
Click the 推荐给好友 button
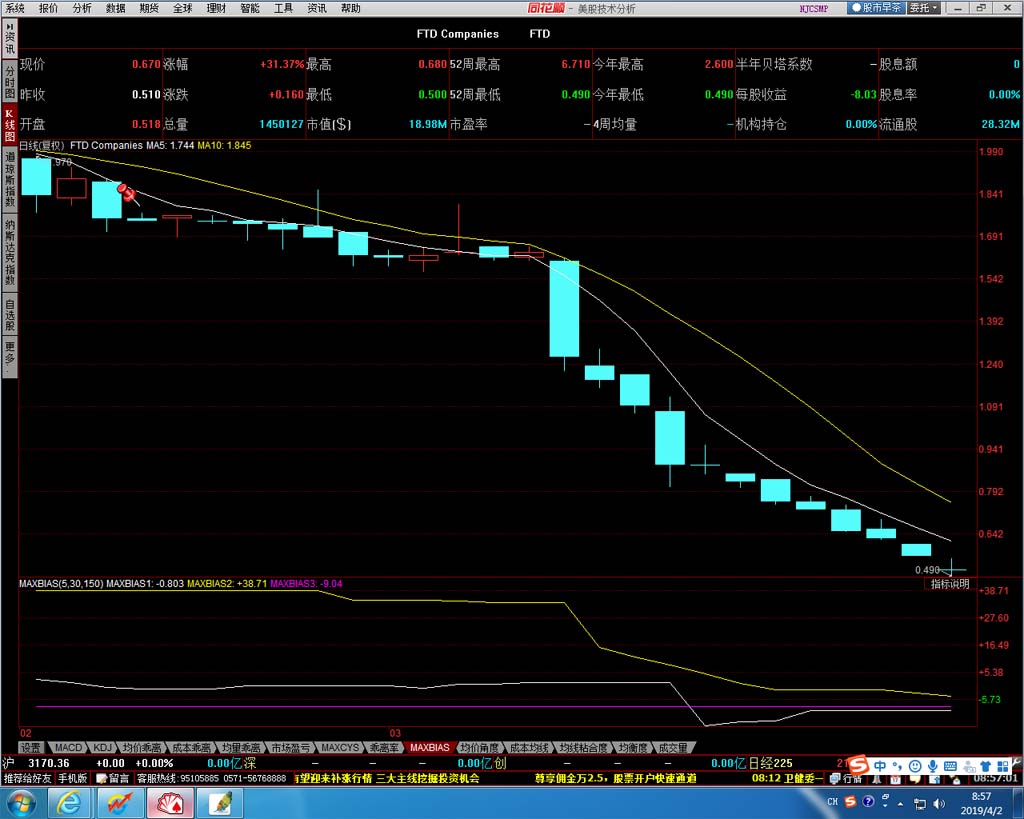tap(27, 779)
